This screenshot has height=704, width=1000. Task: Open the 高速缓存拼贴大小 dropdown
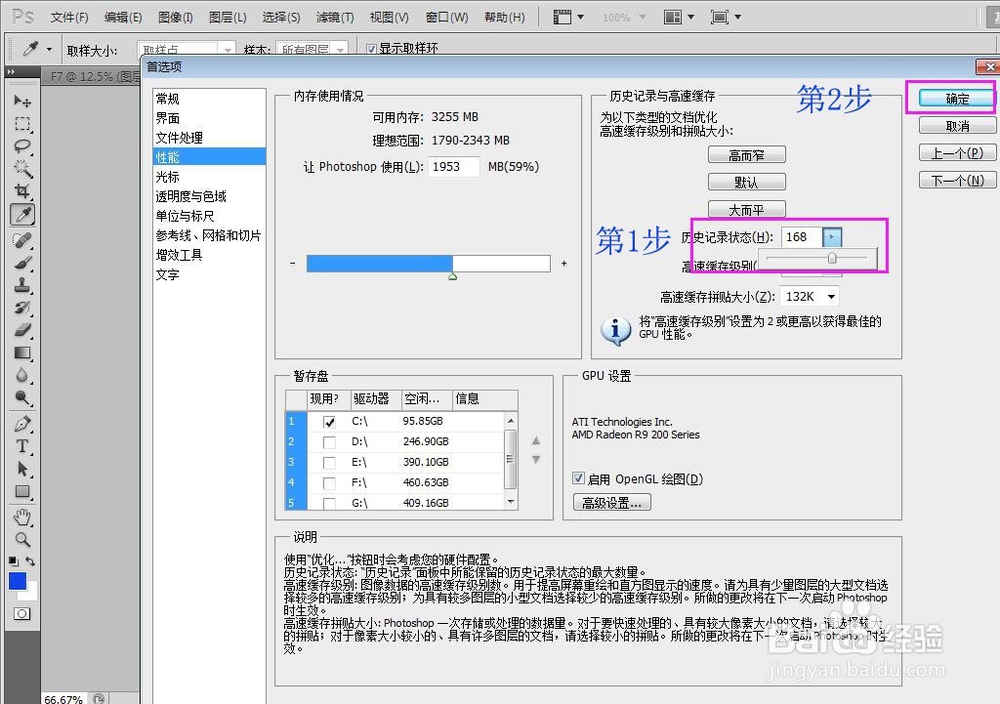[831, 297]
